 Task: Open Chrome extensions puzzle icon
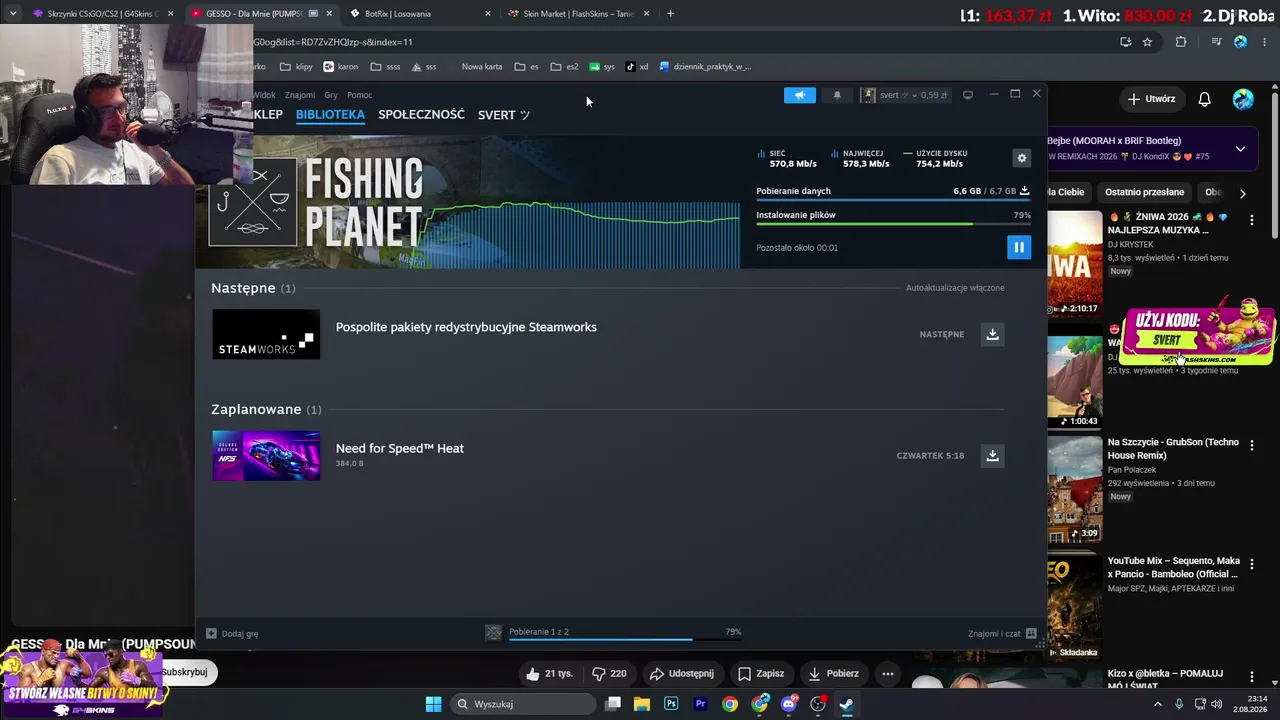point(1181,42)
